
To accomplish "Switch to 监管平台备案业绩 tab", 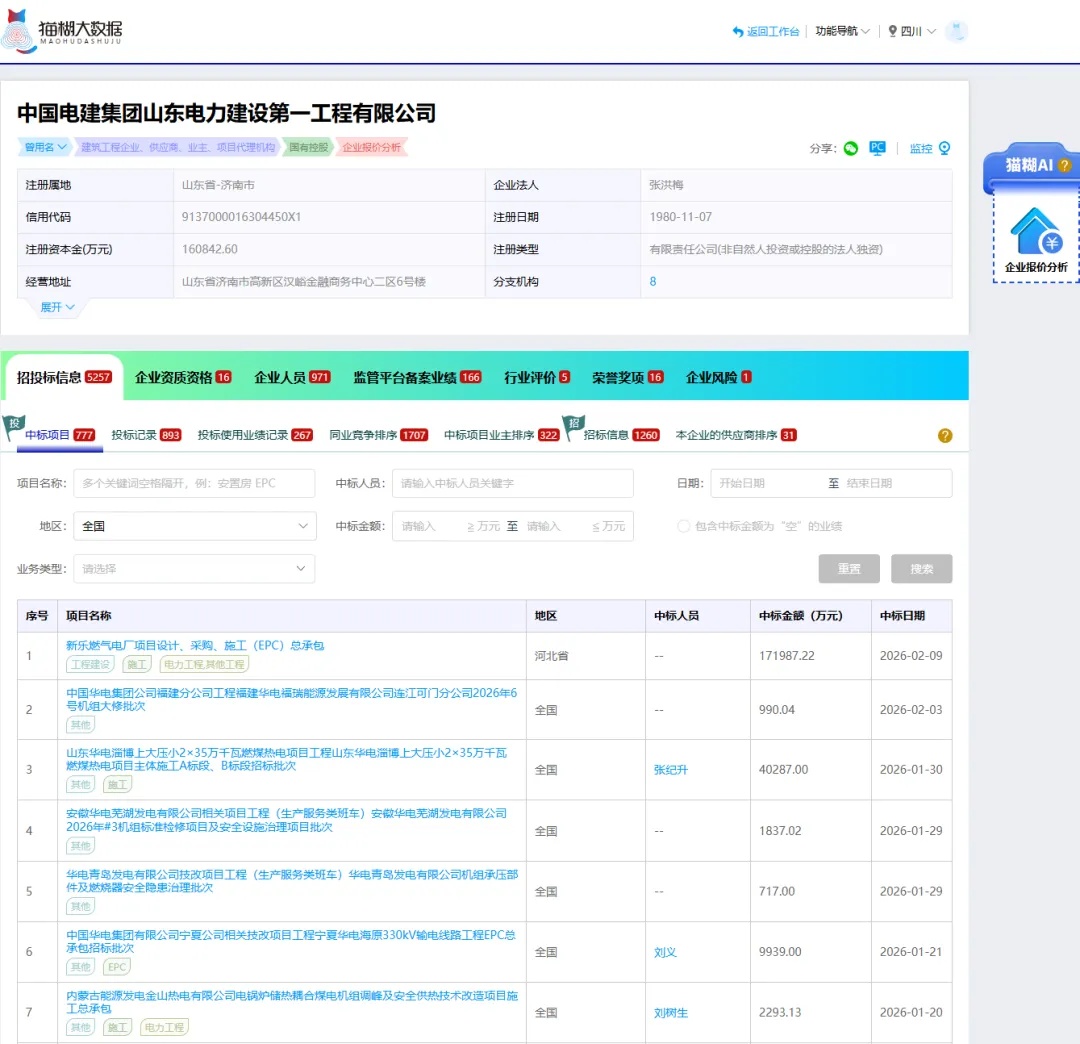I will coord(417,377).
